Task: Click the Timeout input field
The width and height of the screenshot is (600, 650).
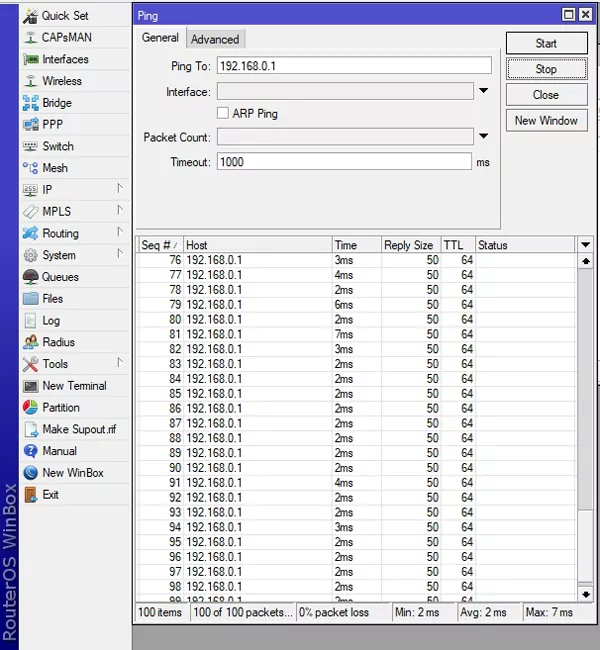Action: (343, 162)
